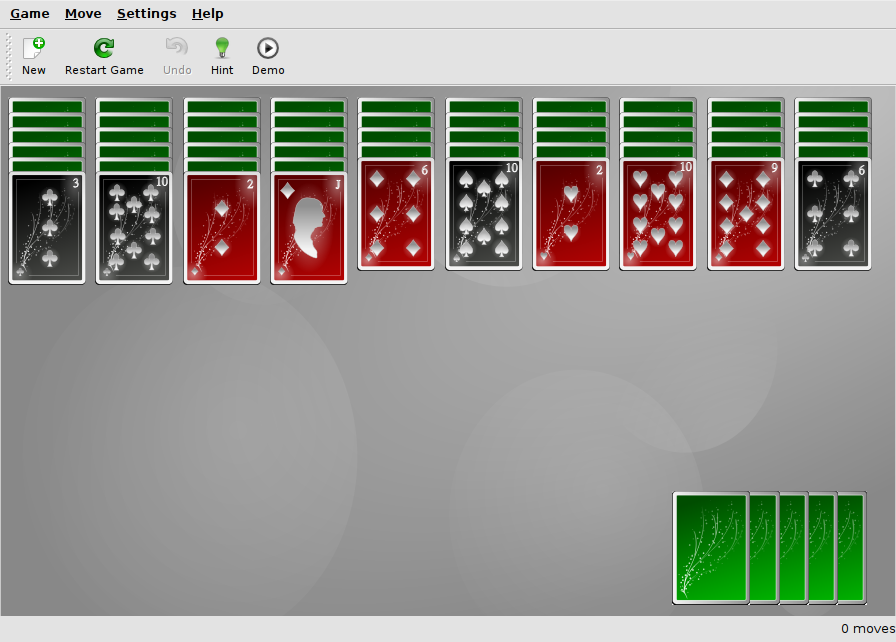The width and height of the screenshot is (896, 642).
Task: Open the Settings menu
Action: tap(146, 14)
